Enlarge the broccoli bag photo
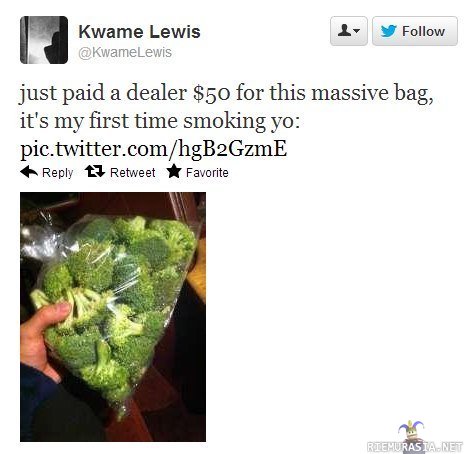Viewport: 465px width, 454px height. [113, 317]
